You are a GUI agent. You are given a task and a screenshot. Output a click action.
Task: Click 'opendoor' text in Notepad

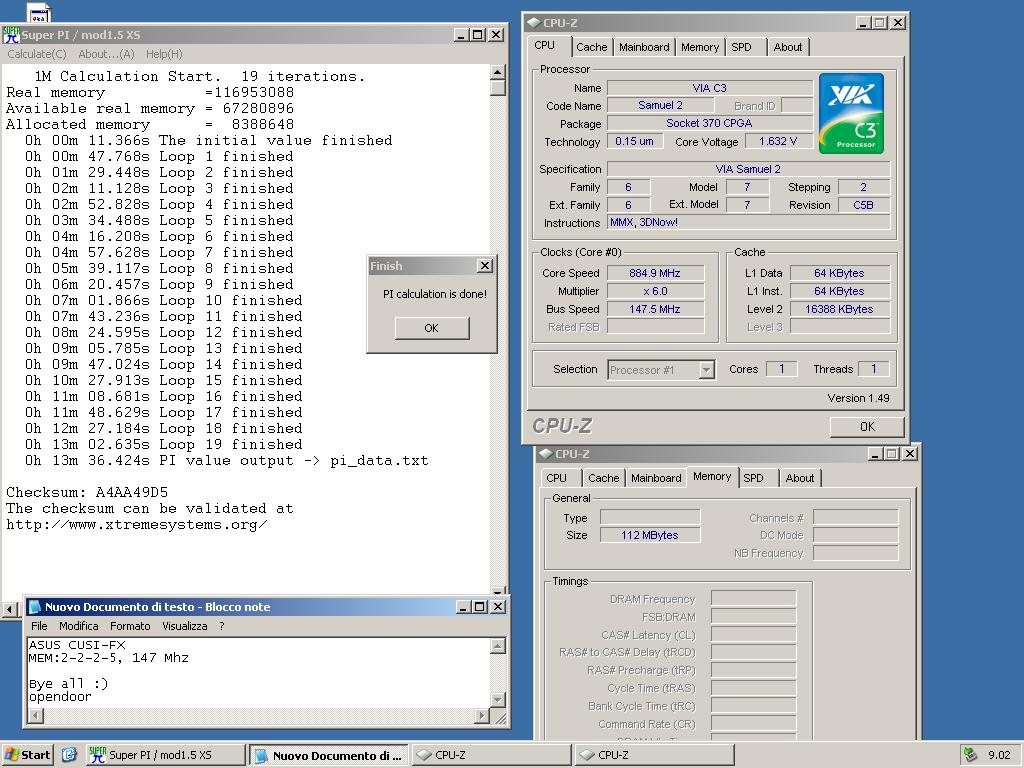tap(60, 697)
